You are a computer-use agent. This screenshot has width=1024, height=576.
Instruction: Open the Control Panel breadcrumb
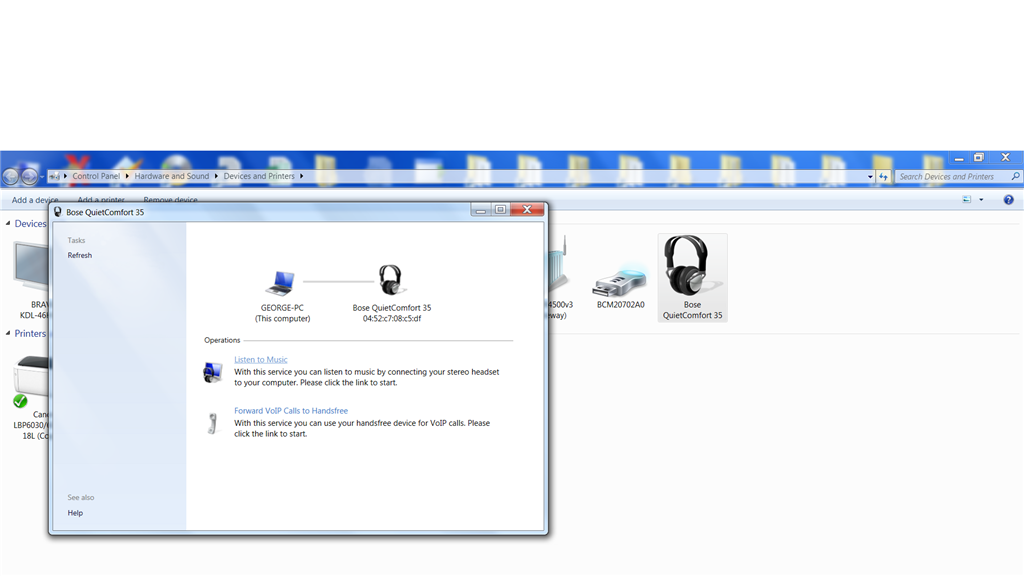click(96, 176)
